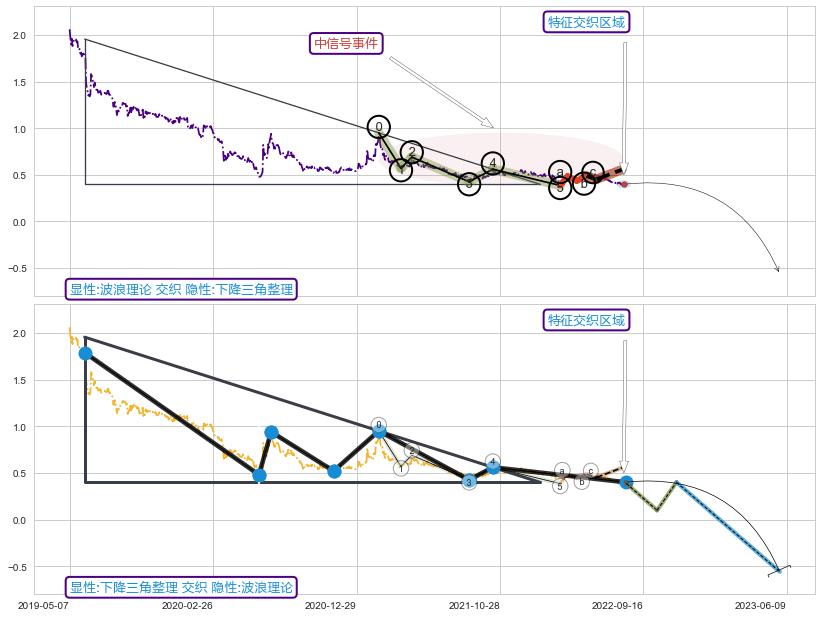This screenshot has height=617, width=822.
Task: Click the 中信号事件 annotation label
Action: pos(346,43)
